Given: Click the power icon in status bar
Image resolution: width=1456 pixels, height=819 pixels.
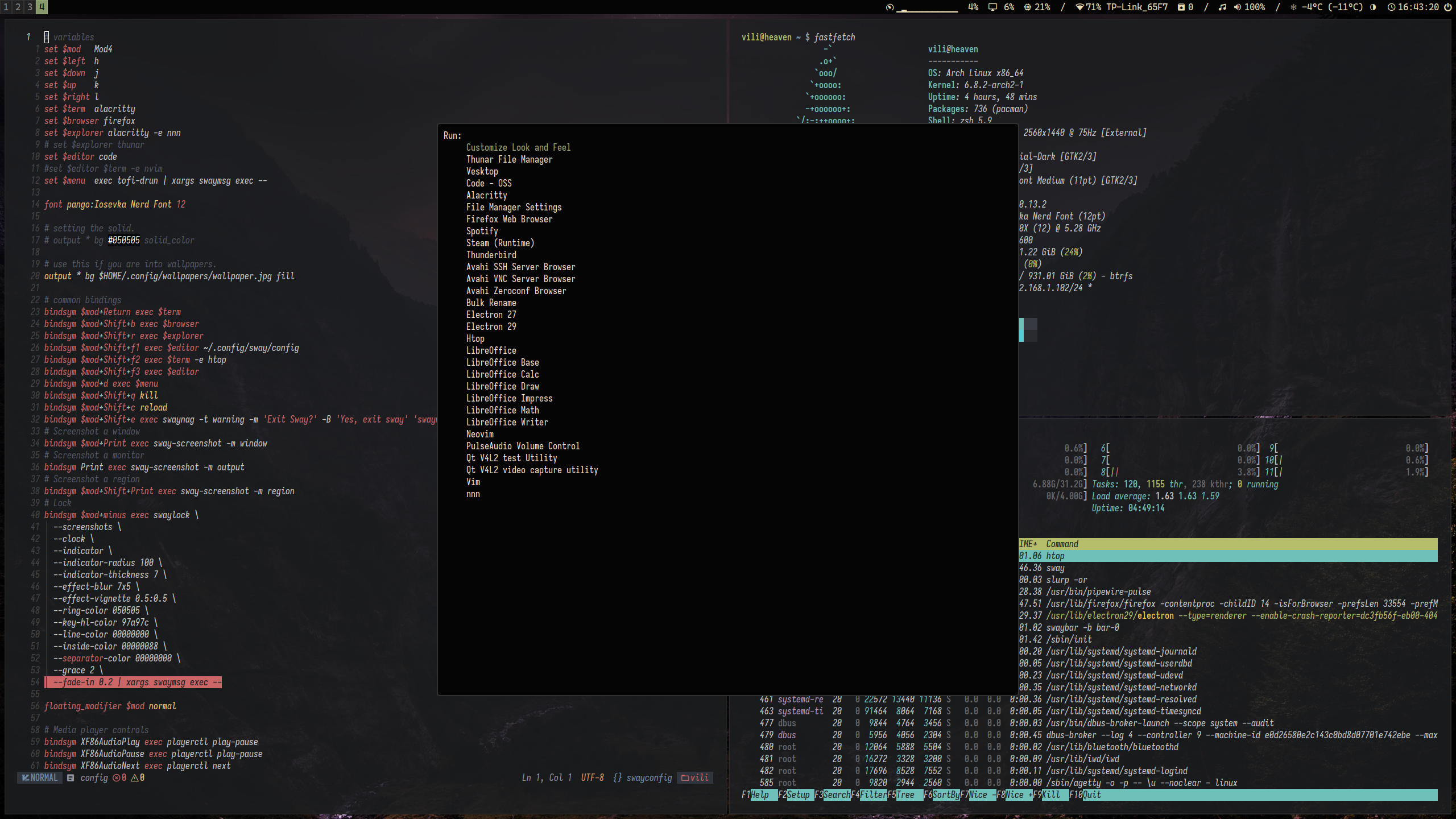Looking at the screenshot, I should [x=1447, y=7].
